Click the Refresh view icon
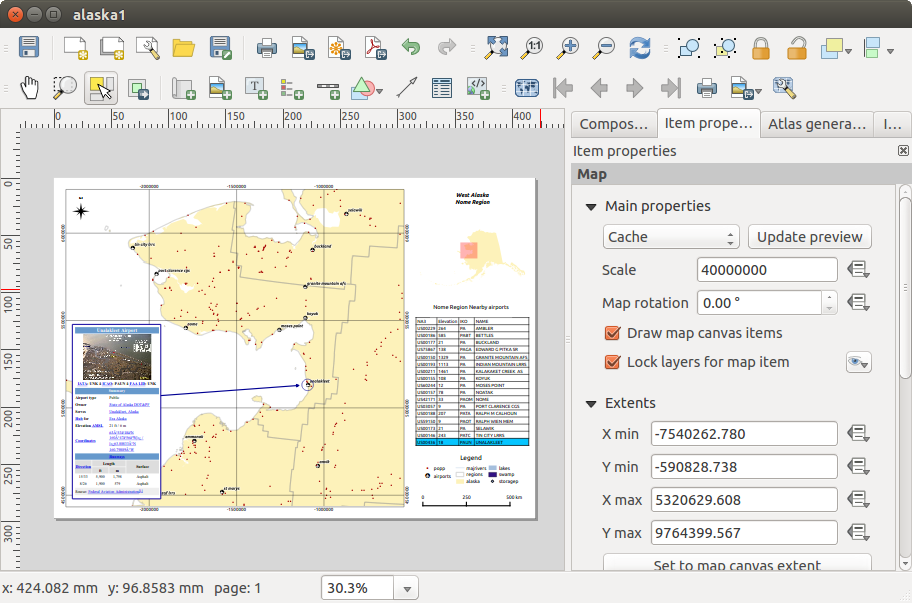912x603 pixels. click(x=640, y=47)
